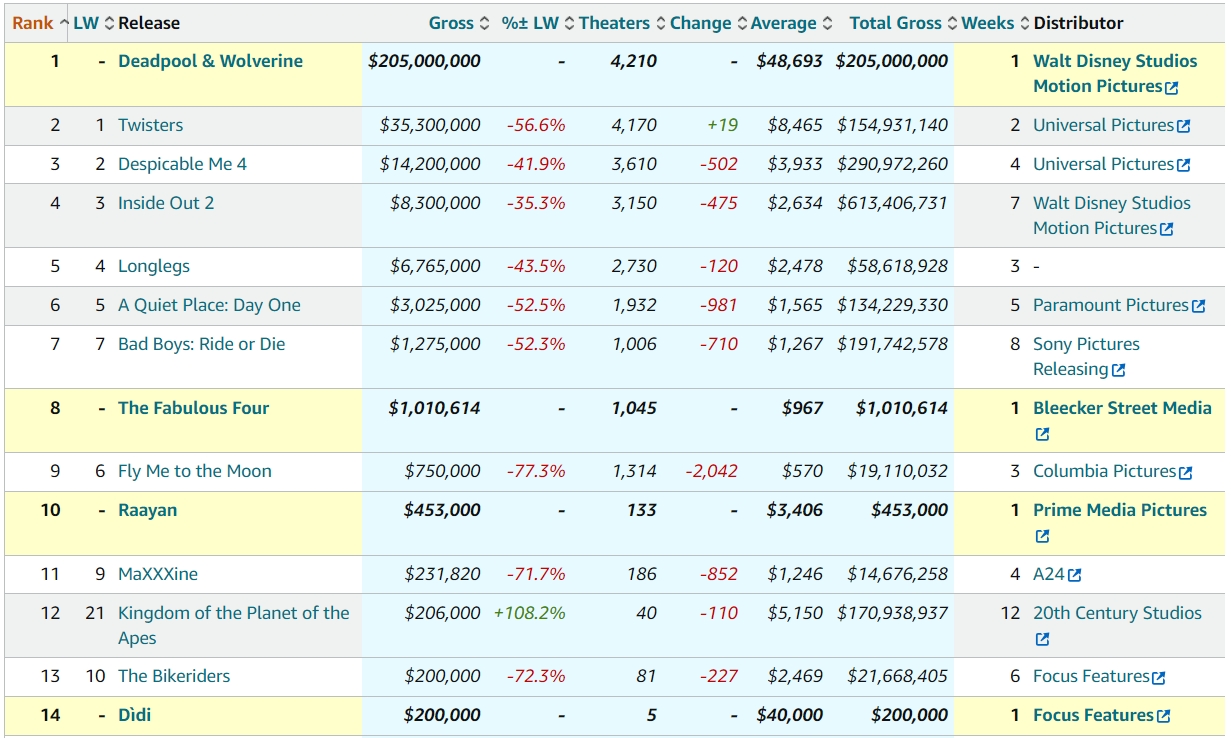Select the $134,229,330 total gross value
The width and height of the screenshot is (1231, 738).
pos(892,305)
